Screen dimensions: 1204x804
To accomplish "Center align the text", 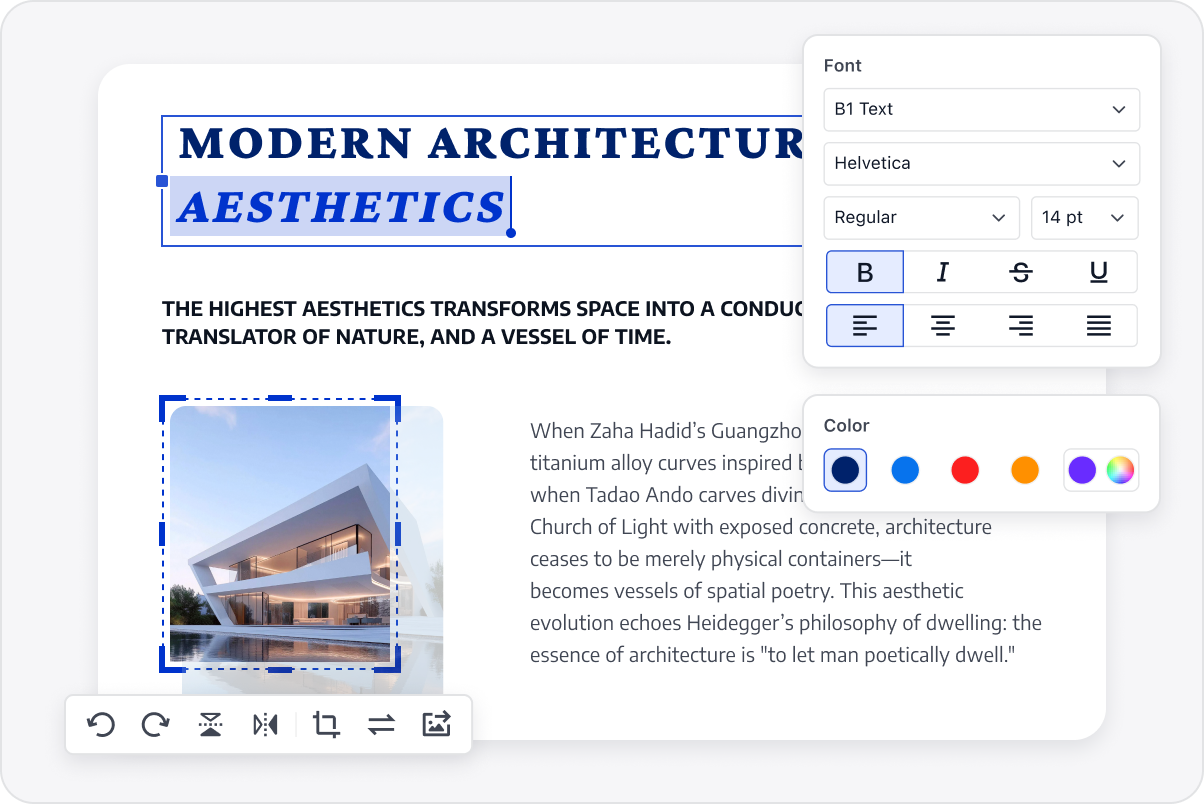I will (942, 326).
